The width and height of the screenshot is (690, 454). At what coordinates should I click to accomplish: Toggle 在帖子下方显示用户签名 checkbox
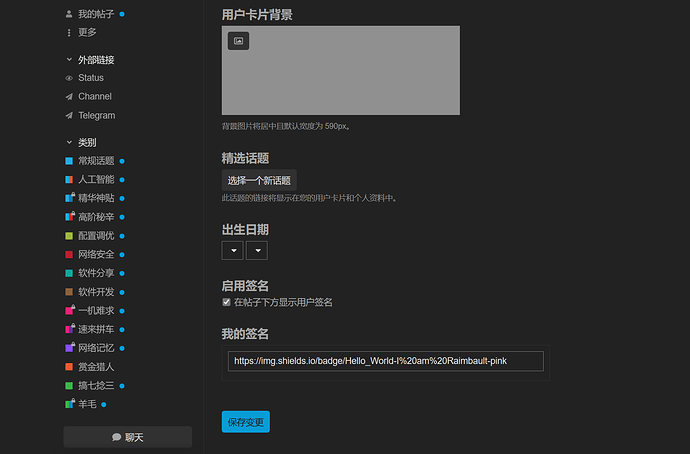(x=226, y=302)
